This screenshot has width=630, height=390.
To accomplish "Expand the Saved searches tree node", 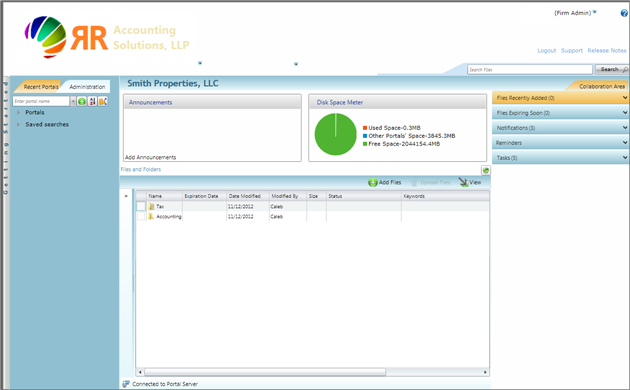I will [x=18, y=125].
